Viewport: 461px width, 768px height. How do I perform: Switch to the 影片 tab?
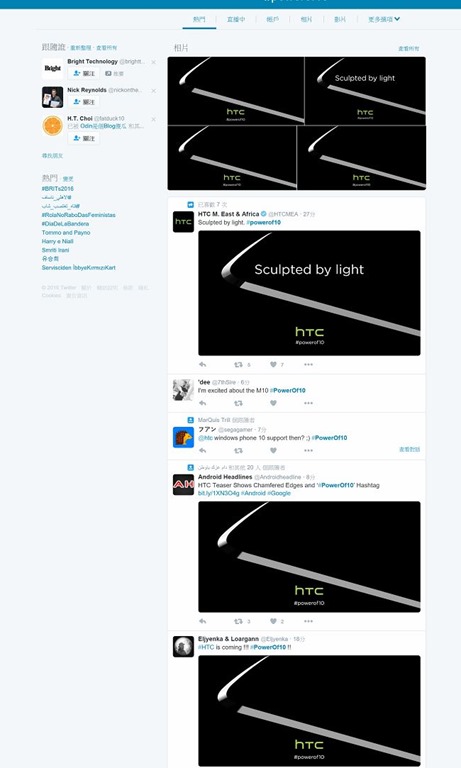[340, 19]
